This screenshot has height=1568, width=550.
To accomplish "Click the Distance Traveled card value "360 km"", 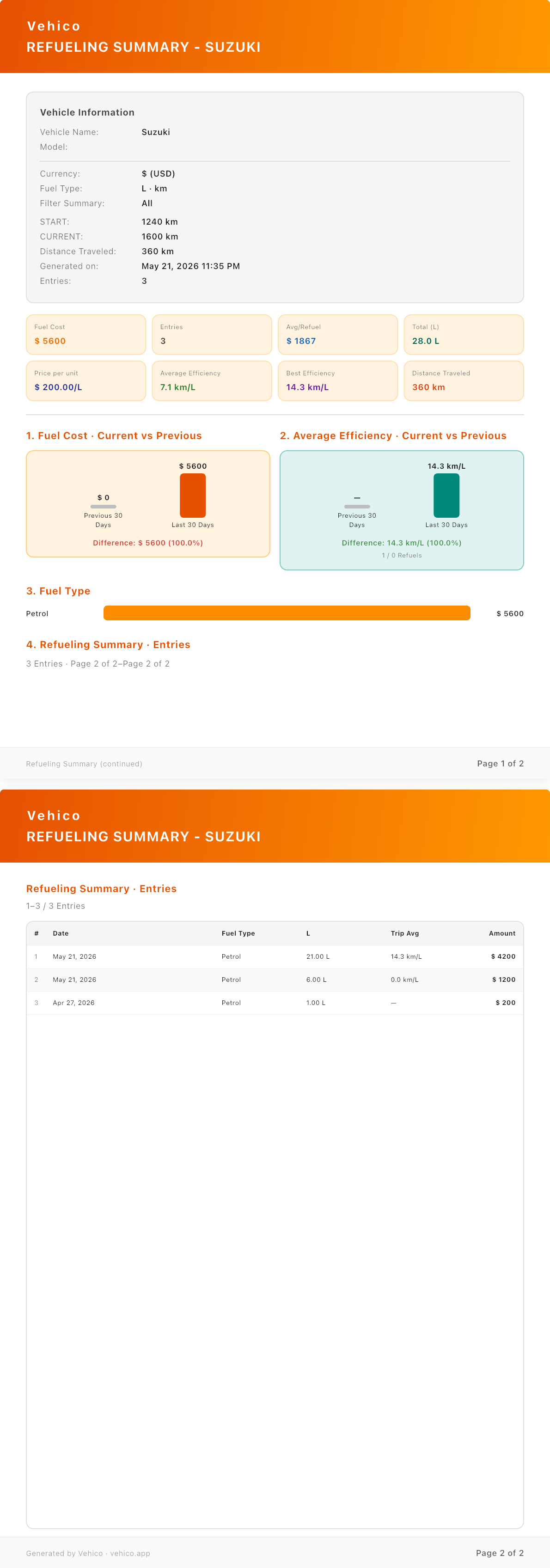I will coord(429,387).
